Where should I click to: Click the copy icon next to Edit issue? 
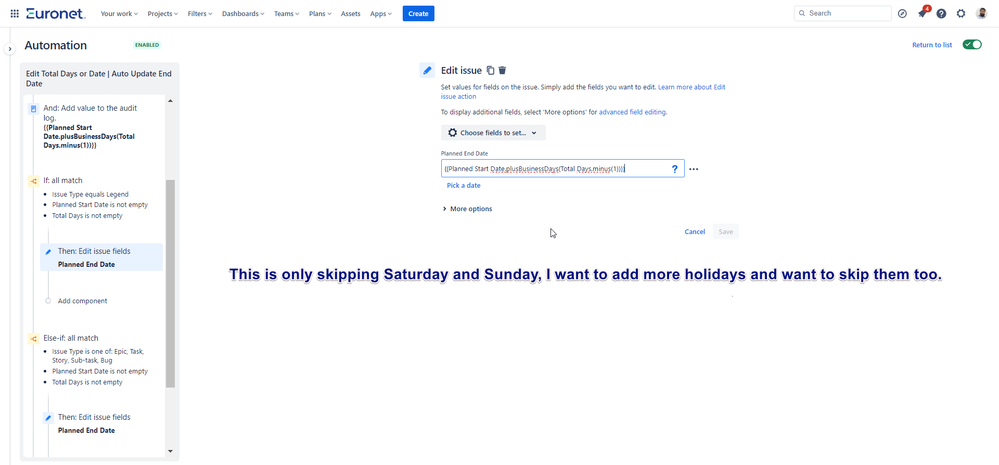[x=490, y=70]
